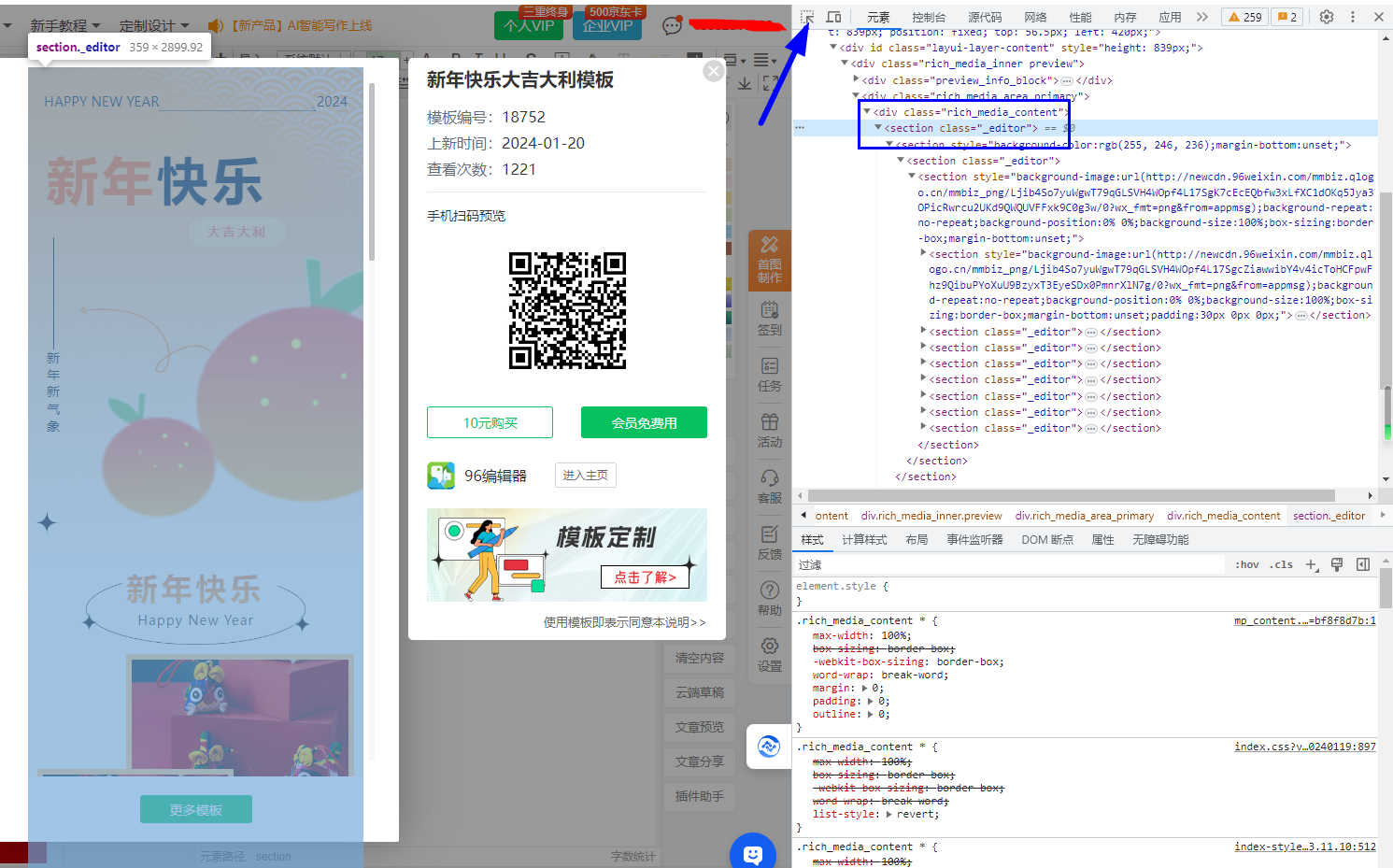1393x868 pixels.
Task: Switch to the 性能 tab
Action: pos(1080,17)
